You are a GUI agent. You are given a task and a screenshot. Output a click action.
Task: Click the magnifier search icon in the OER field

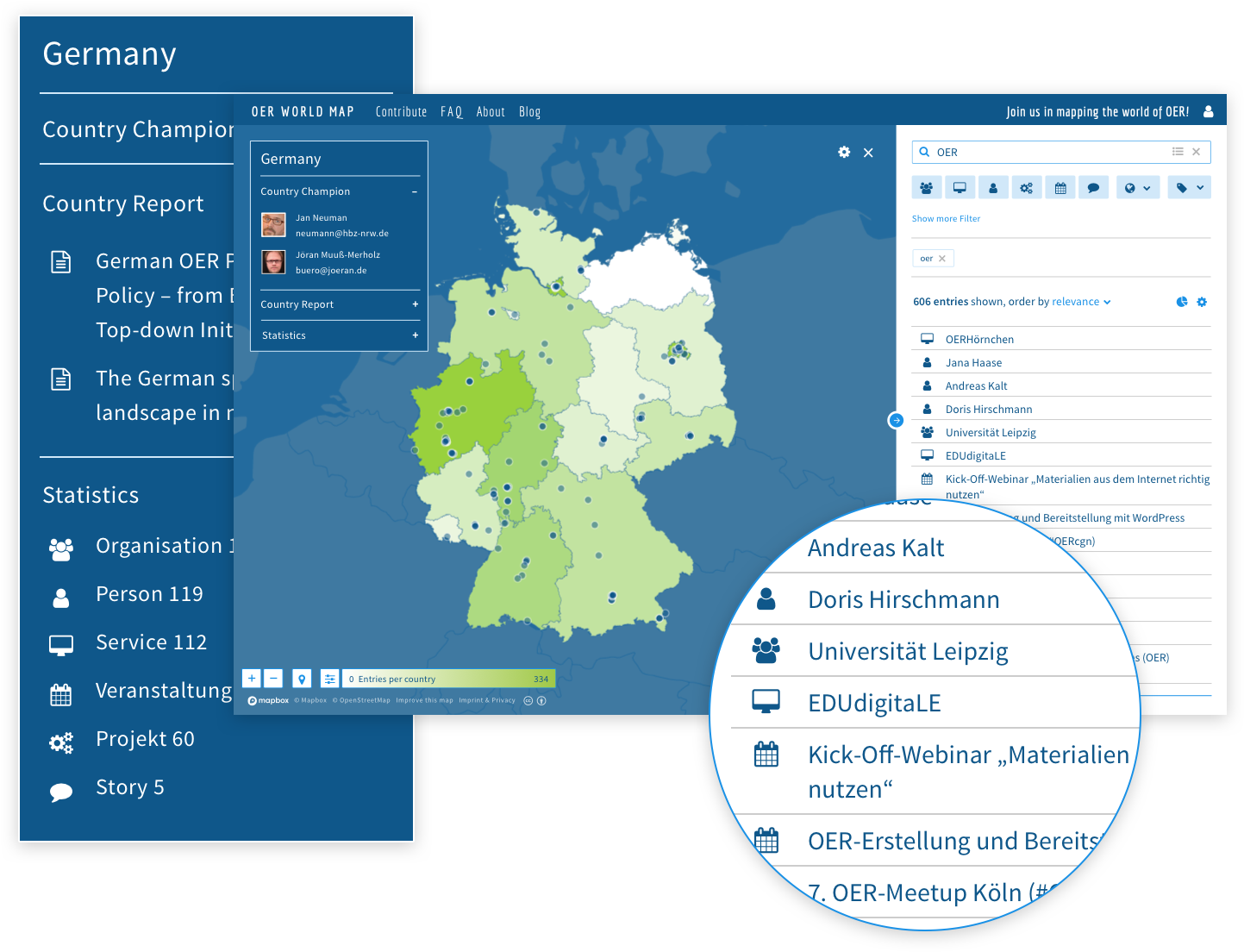coord(924,152)
